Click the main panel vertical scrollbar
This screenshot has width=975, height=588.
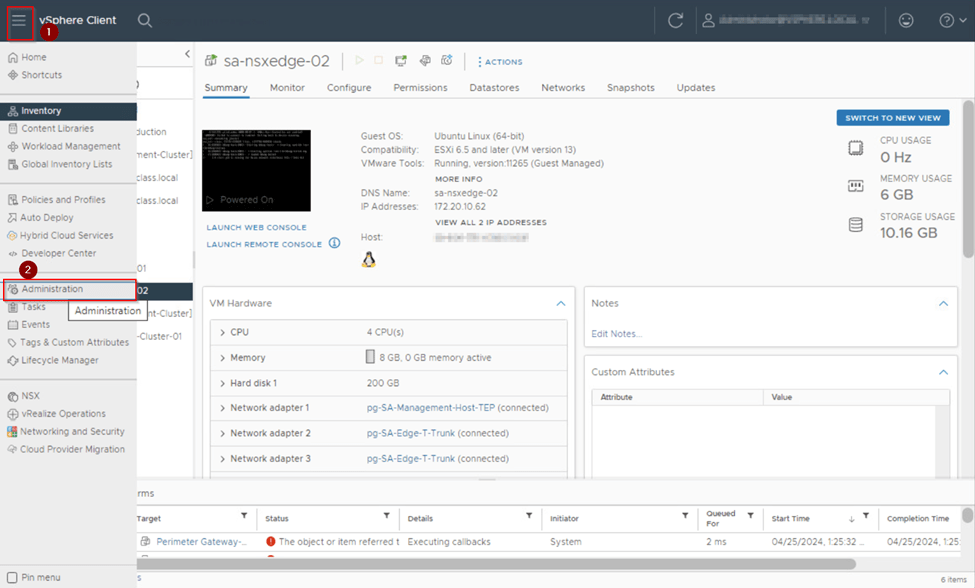coord(967,180)
